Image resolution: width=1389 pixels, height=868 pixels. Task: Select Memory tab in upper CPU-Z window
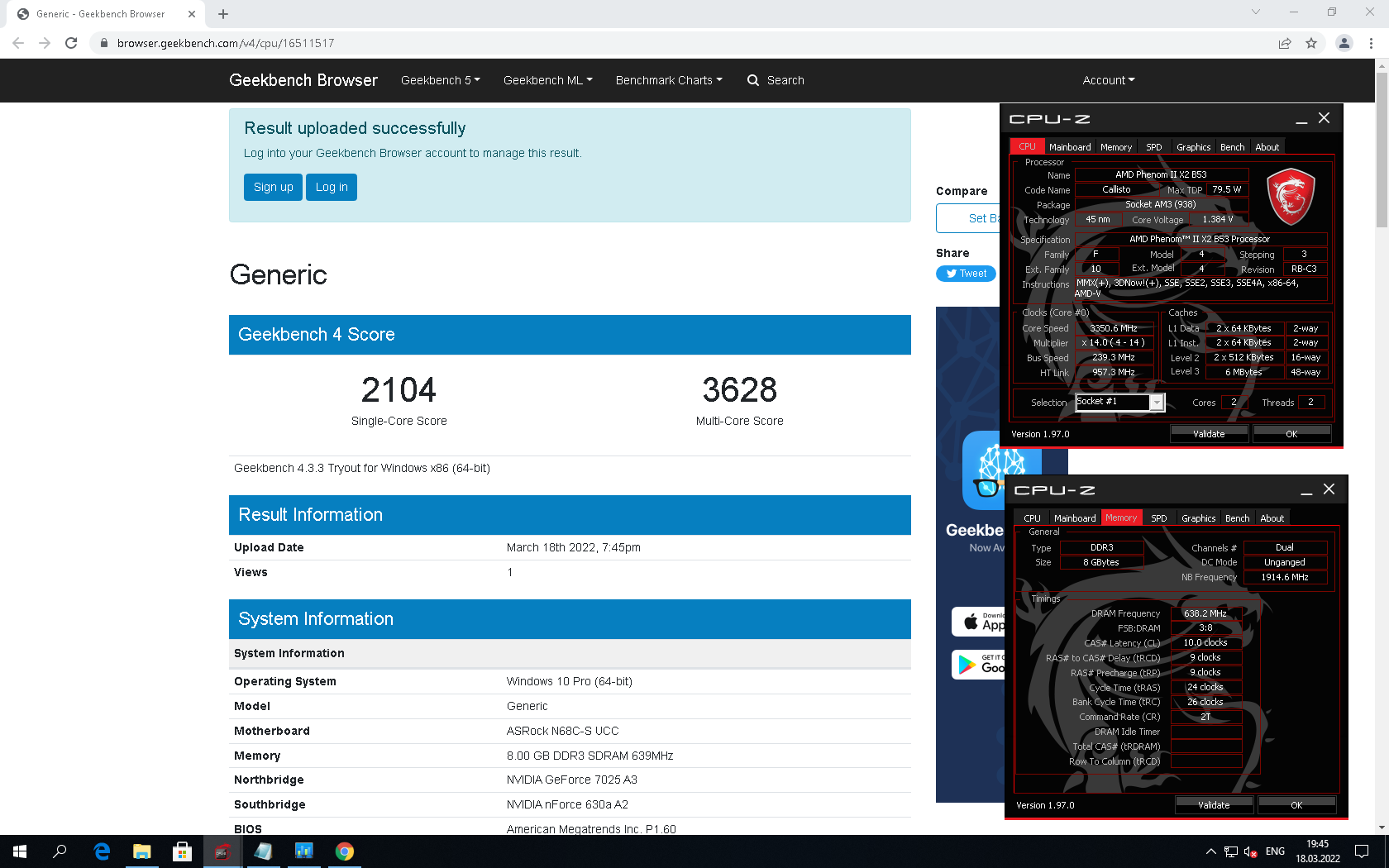[1116, 147]
